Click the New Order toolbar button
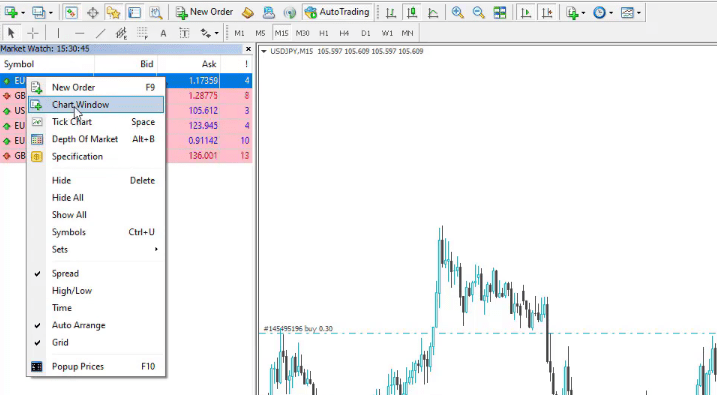The height and width of the screenshot is (395, 717). click(x=204, y=12)
